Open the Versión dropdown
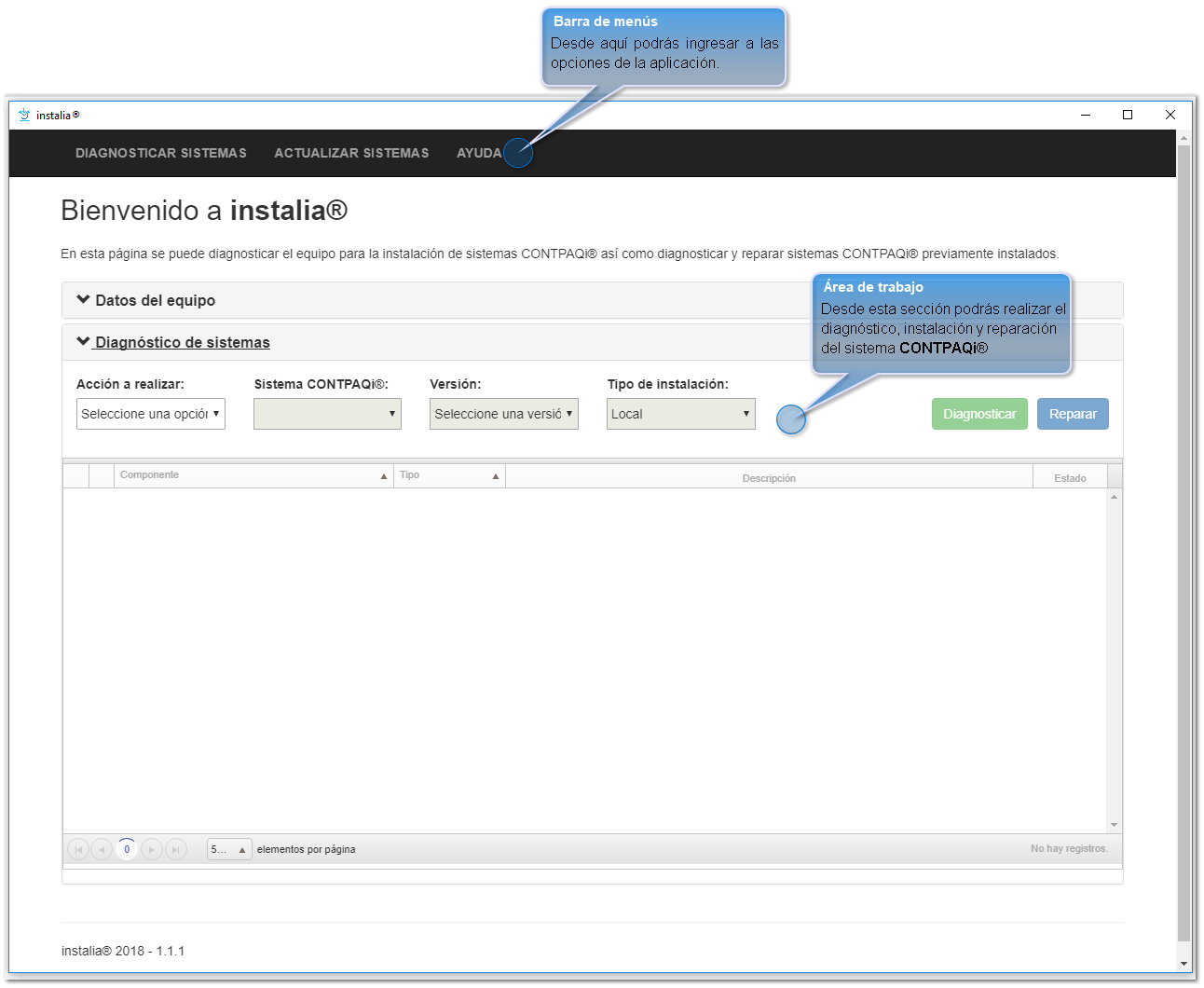 [504, 414]
